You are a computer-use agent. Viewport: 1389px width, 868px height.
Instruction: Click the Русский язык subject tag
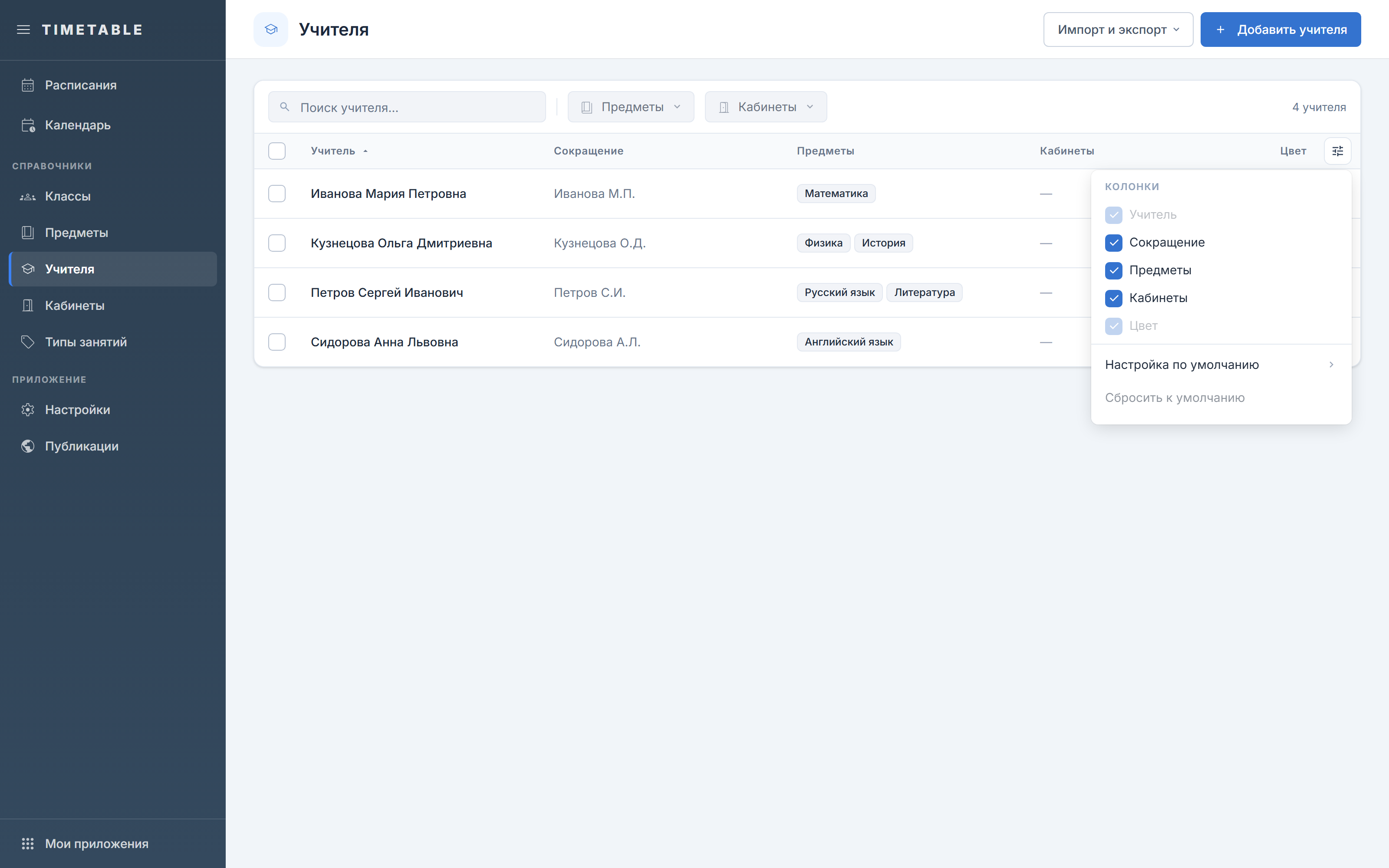coord(839,292)
